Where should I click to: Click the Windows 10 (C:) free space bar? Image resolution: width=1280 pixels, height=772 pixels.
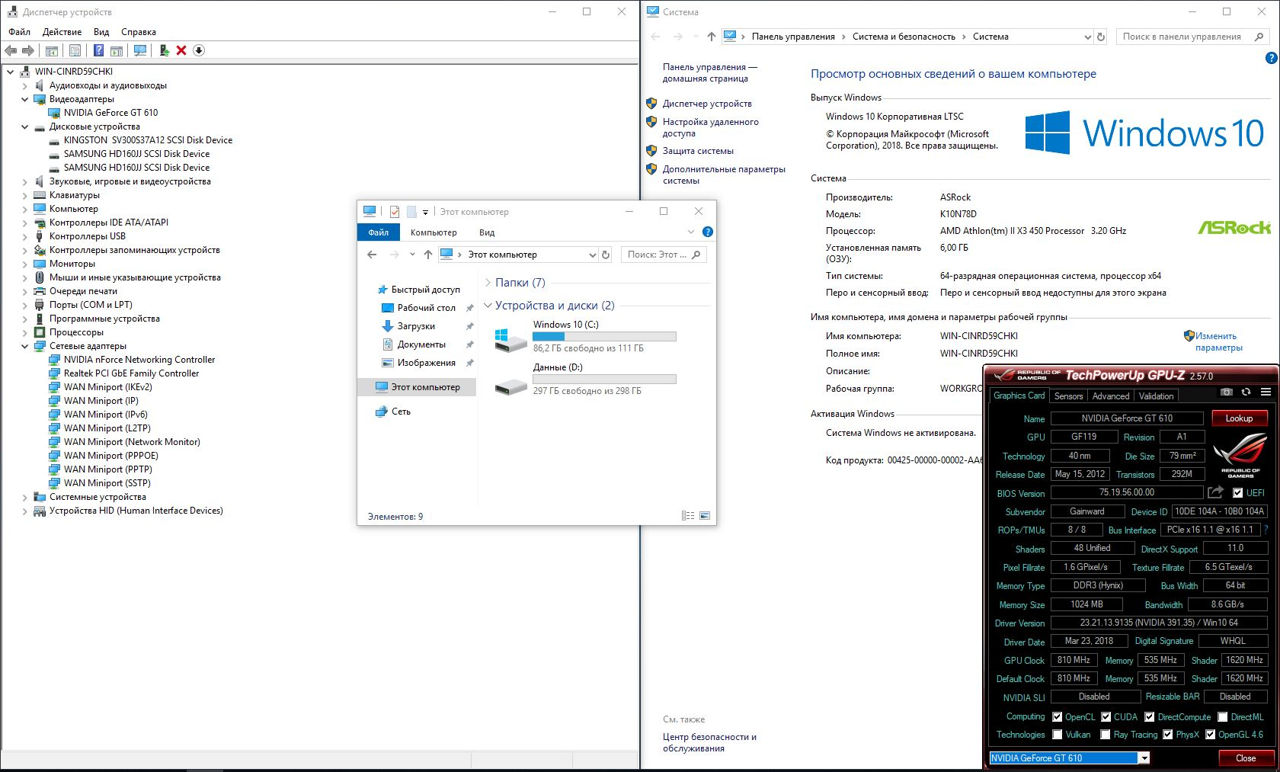[x=604, y=337]
